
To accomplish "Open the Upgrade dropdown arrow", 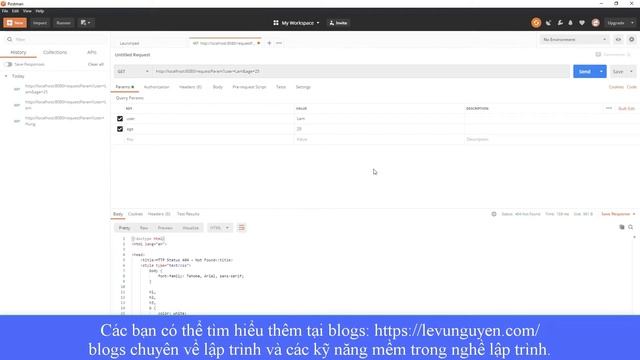I will point(632,23).
